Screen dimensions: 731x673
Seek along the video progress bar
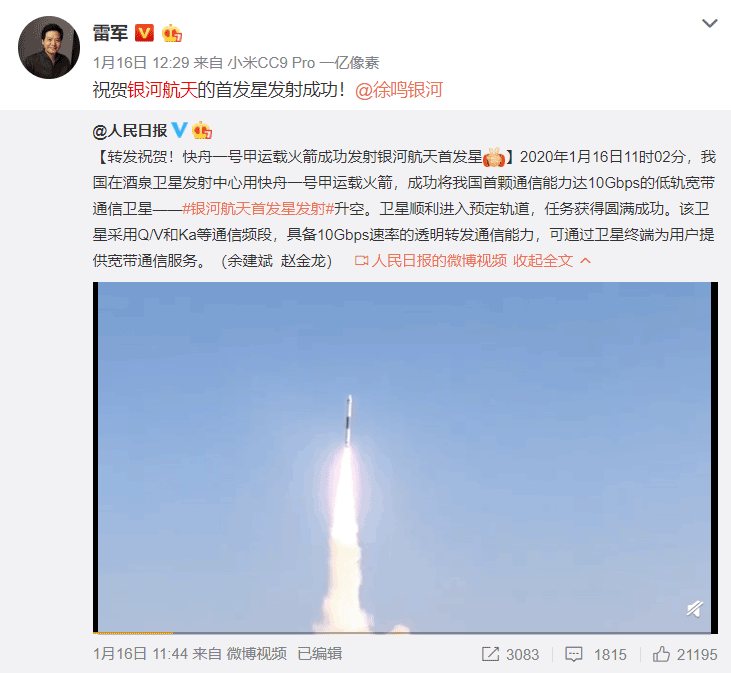[405, 632]
